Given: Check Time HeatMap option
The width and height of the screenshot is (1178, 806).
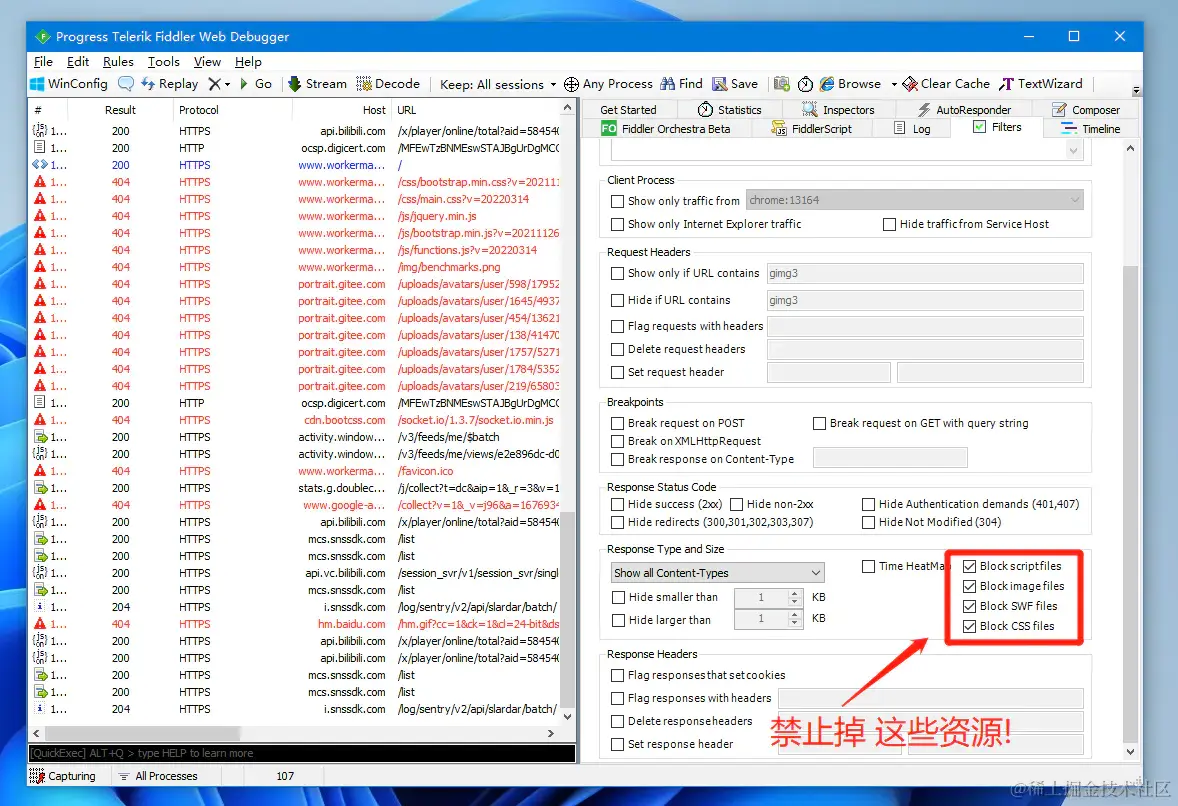Looking at the screenshot, I should click(868, 566).
